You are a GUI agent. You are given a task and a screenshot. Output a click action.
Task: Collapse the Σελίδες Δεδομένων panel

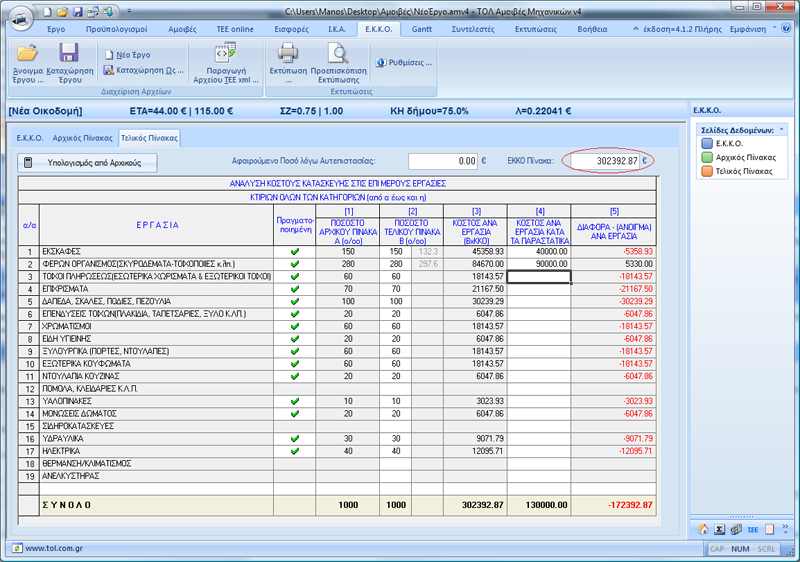782,130
